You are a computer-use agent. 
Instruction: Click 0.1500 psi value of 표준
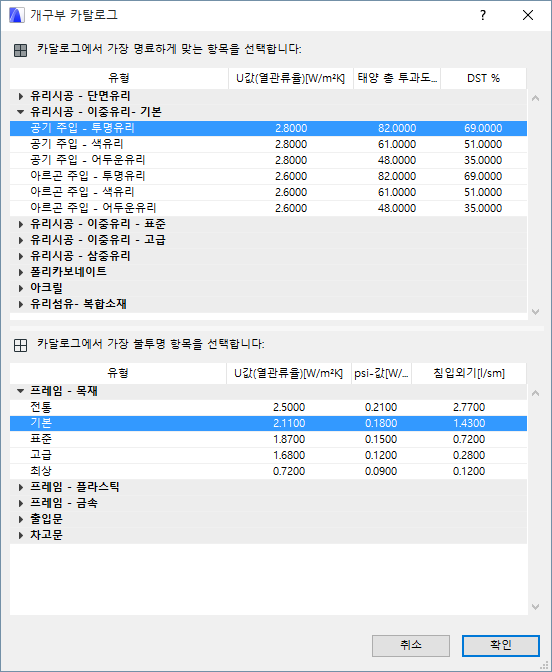[381, 439]
